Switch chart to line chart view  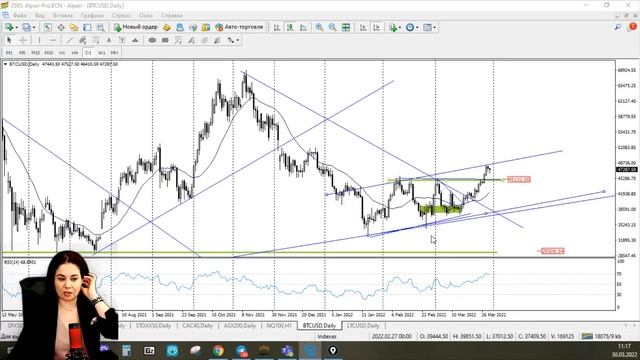303,27
